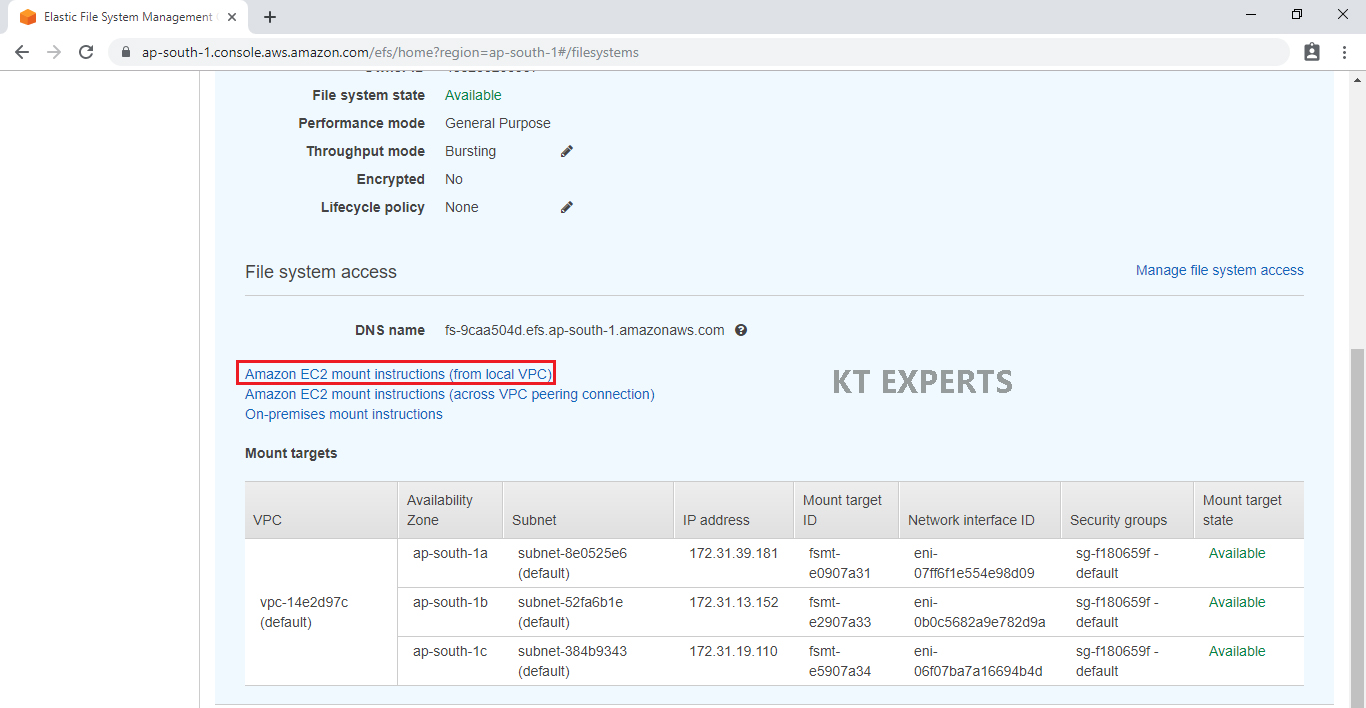Click the IP address column header
Image resolution: width=1366 pixels, height=708 pixels.
coord(734,510)
